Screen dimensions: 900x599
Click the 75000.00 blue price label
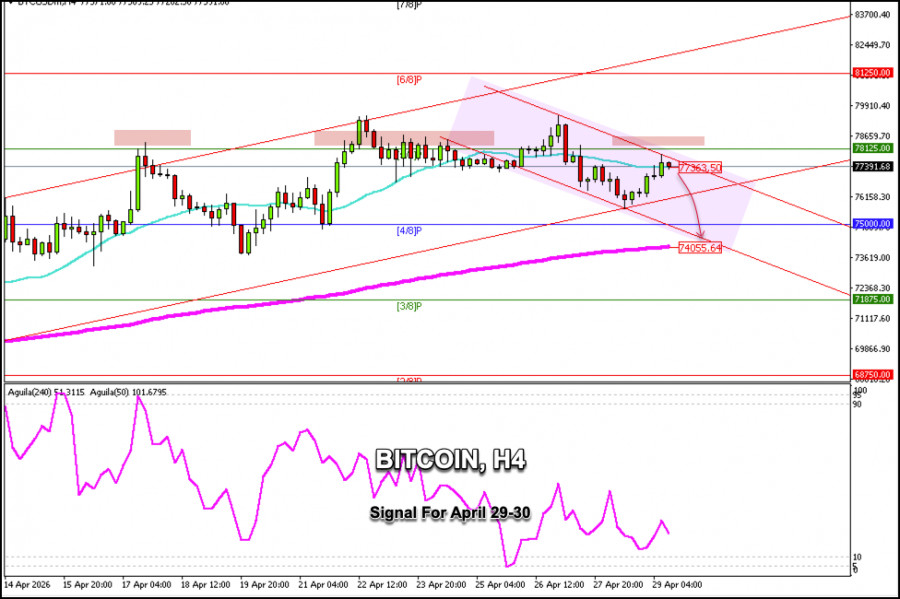point(872,224)
